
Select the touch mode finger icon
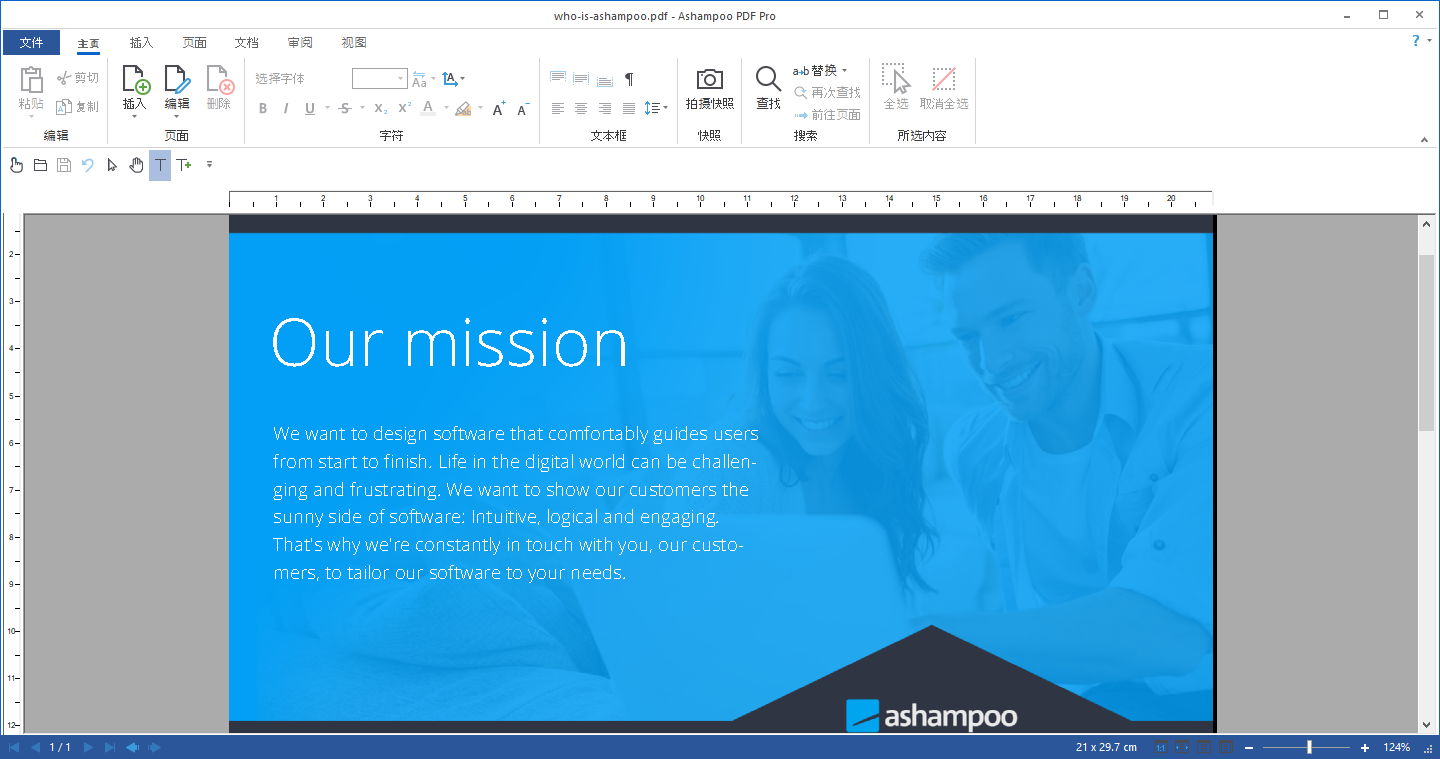pos(16,165)
